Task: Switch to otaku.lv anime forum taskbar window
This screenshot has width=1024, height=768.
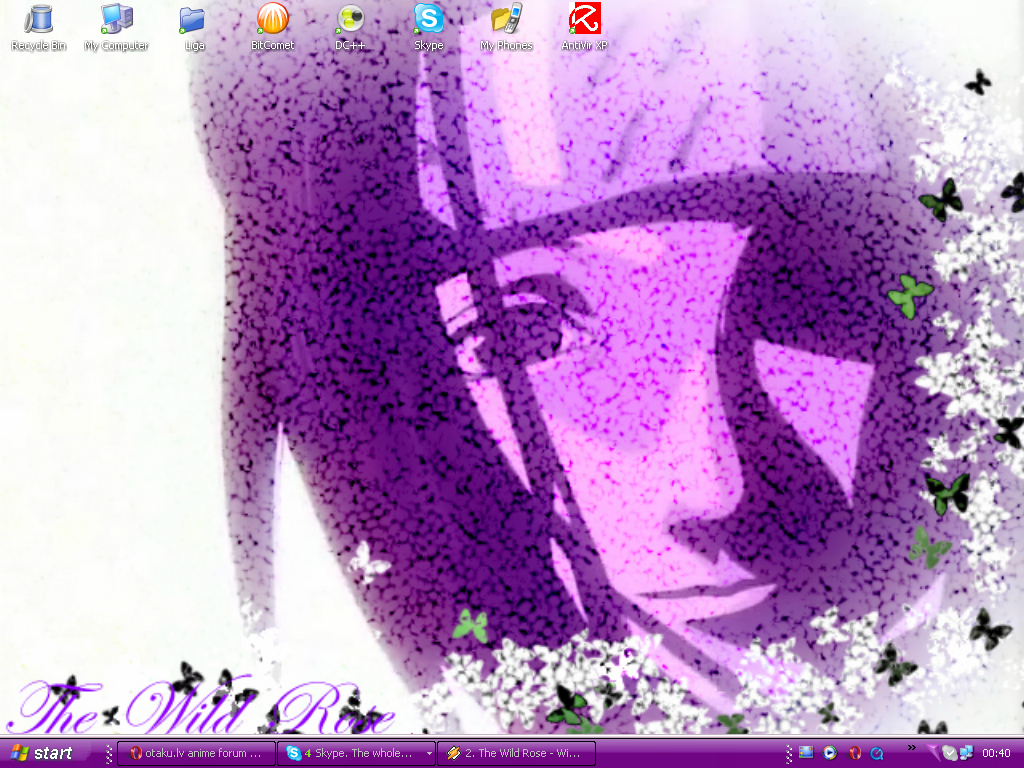Action: pyautogui.click(x=197, y=753)
